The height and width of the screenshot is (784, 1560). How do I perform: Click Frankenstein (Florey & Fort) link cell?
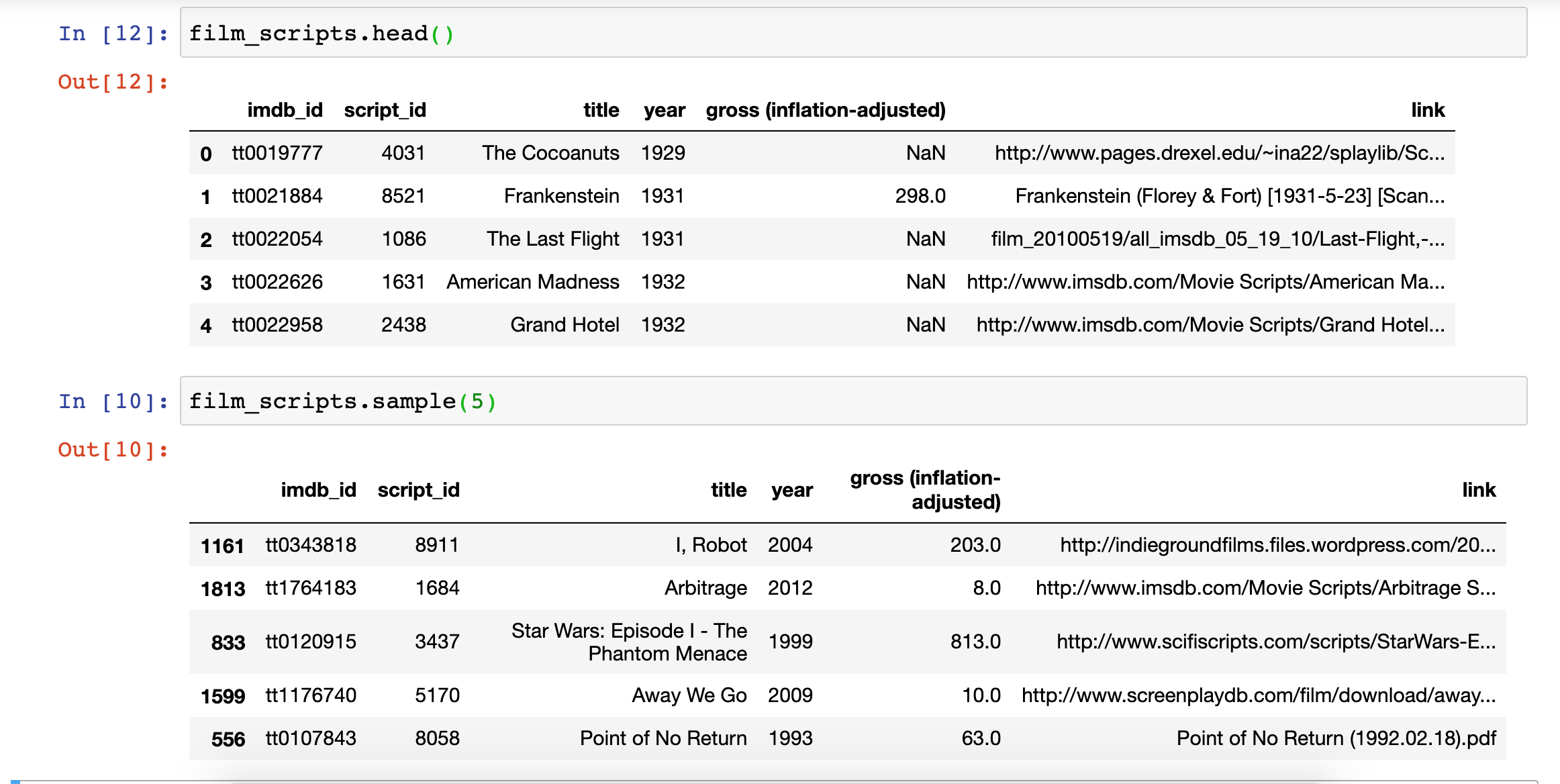(x=1230, y=196)
